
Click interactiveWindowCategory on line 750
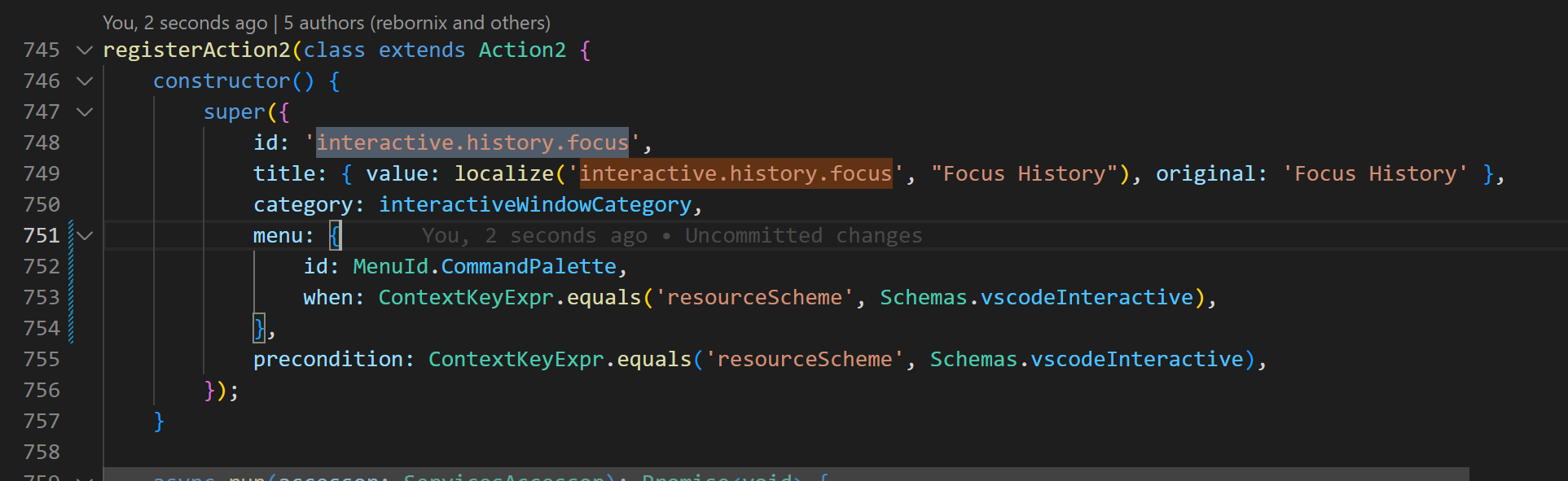coord(535,205)
